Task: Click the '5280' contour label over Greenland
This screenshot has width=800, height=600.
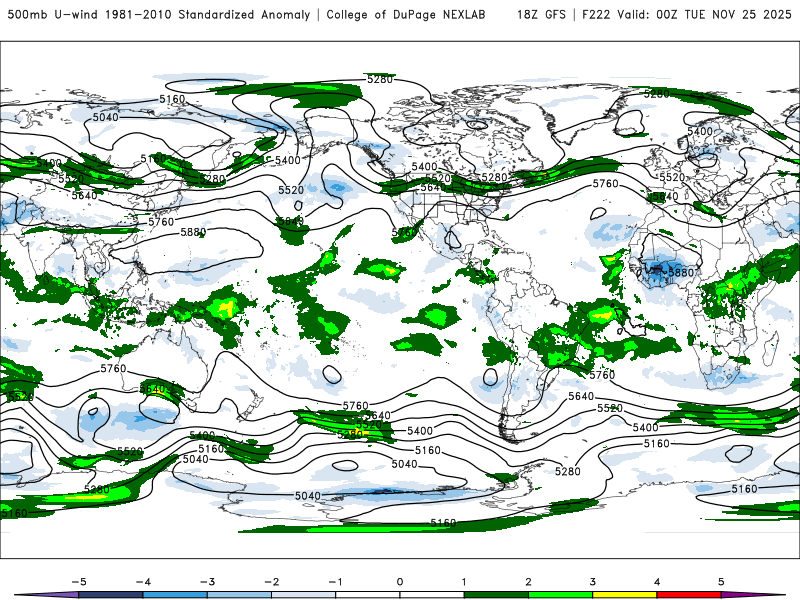Action: pyautogui.click(x=656, y=94)
